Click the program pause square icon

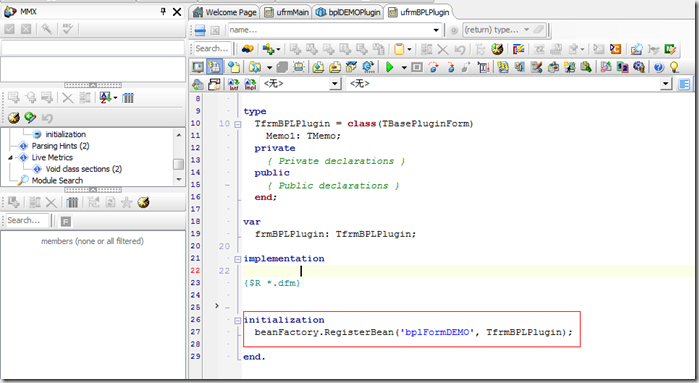417,67
